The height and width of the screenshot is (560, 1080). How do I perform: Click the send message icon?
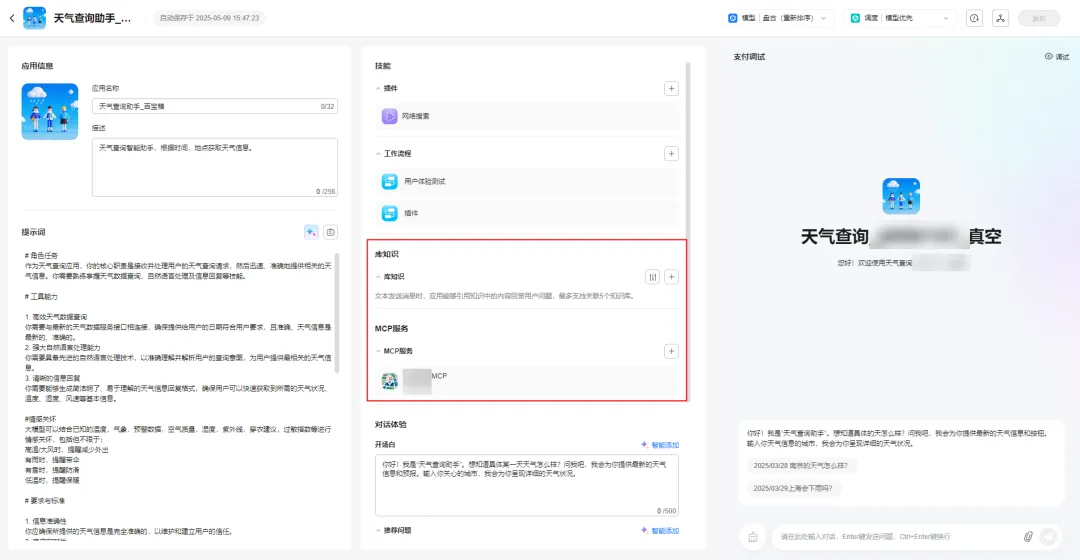(1048, 537)
